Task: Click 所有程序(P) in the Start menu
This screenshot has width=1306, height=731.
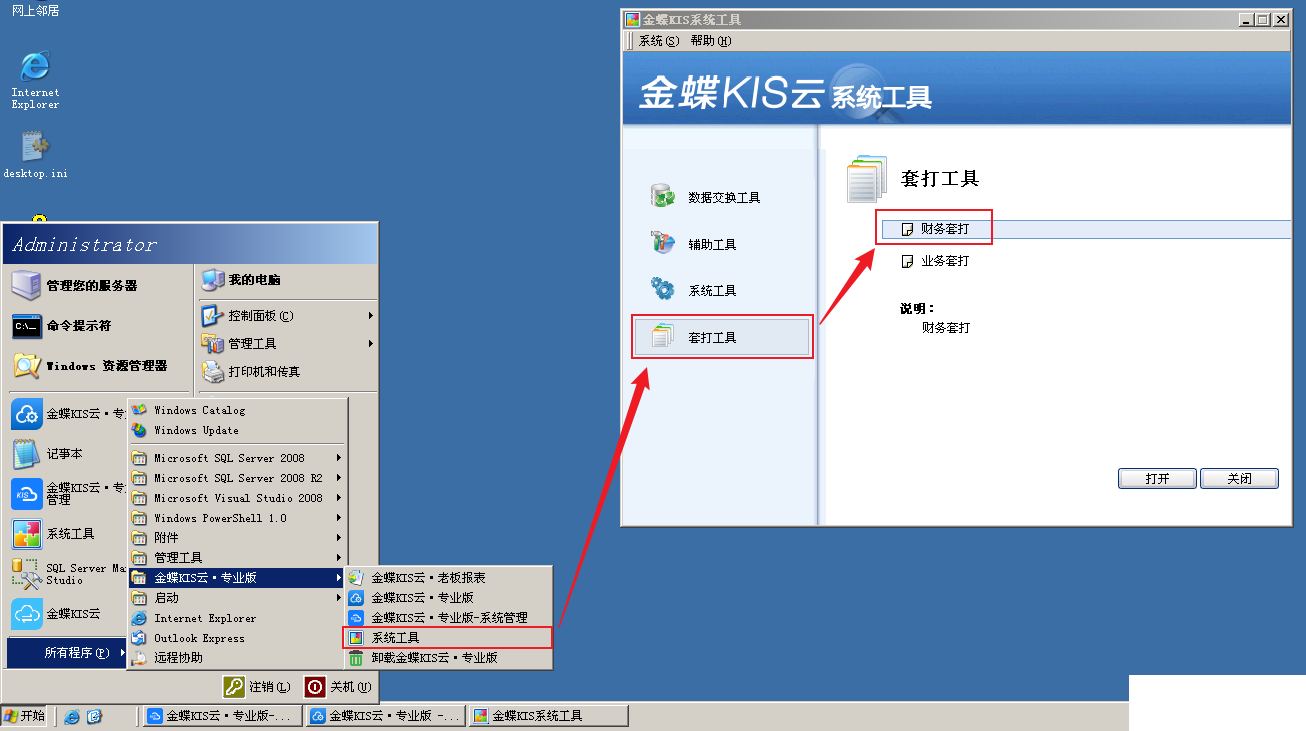Action: [x=68, y=653]
